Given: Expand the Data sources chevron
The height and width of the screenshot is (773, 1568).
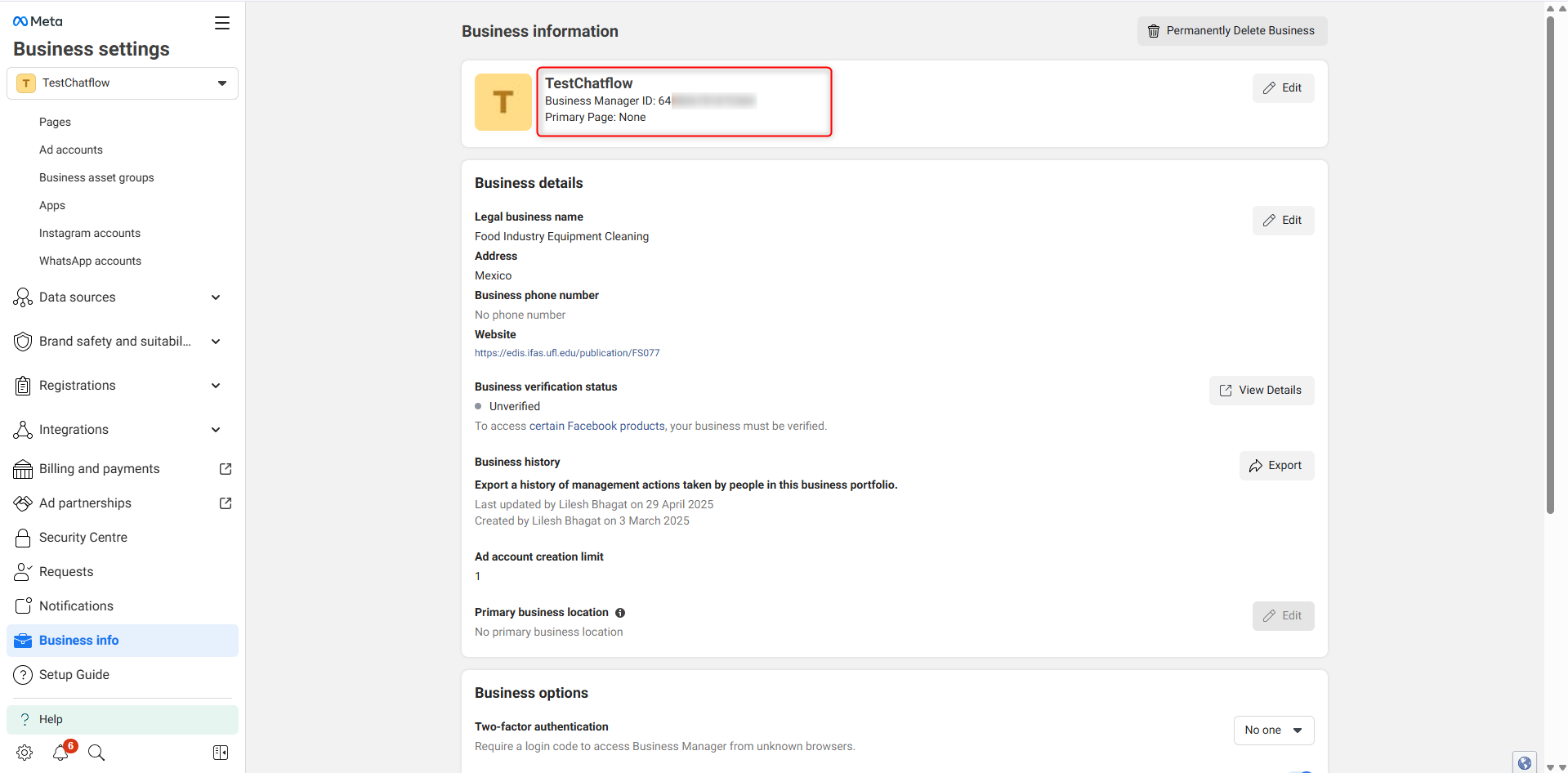Looking at the screenshot, I should [216, 297].
